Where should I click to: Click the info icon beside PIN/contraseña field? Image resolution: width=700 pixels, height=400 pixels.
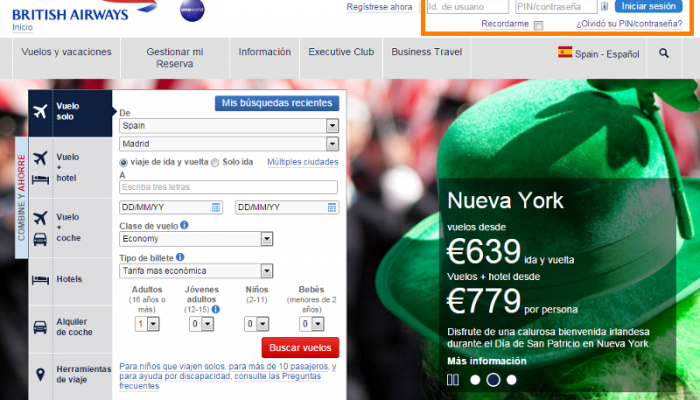[604, 6]
